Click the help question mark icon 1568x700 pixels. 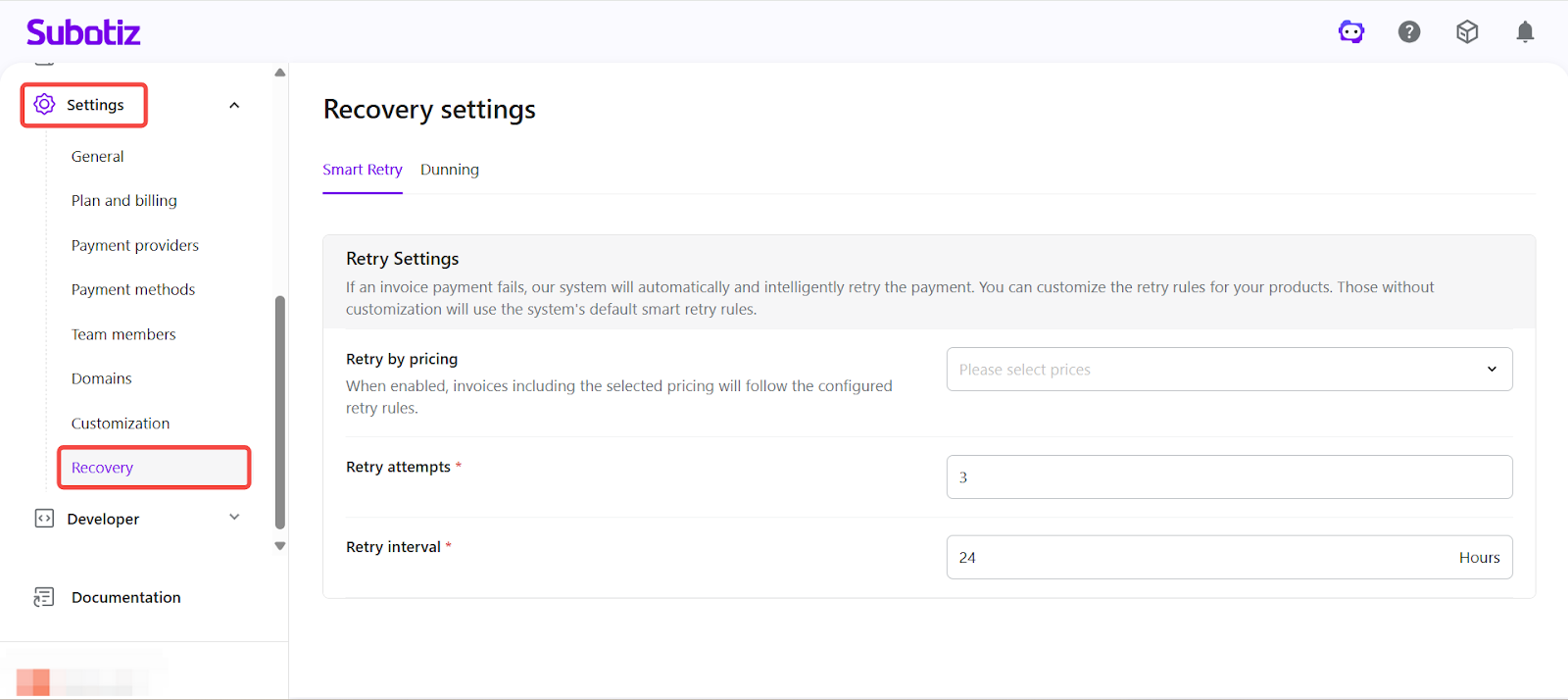click(x=1408, y=32)
